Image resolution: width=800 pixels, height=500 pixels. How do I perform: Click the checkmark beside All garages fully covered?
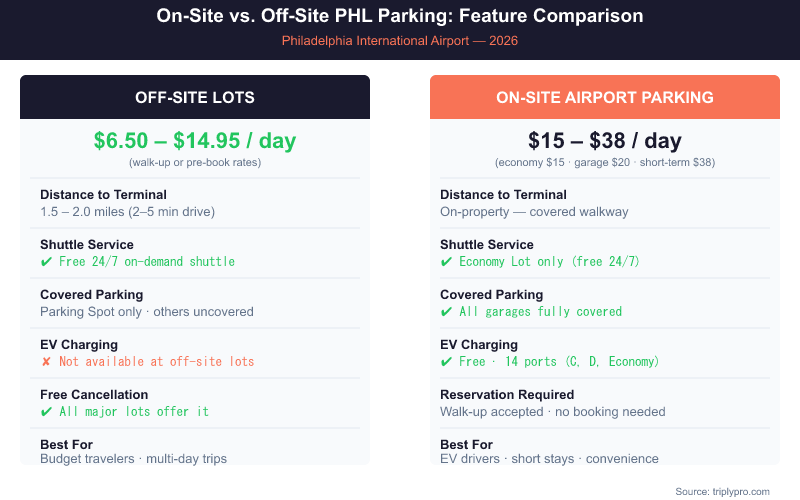point(446,312)
